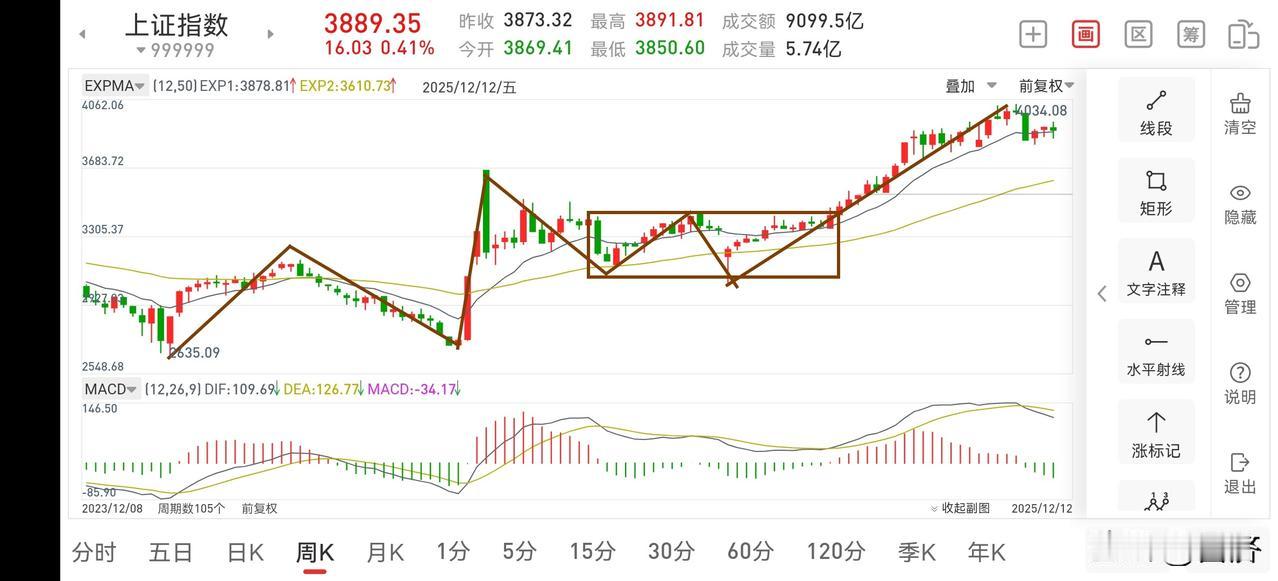Select the 水平射线 horizontal ray tool
Screen dimensions: 1278x581
click(x=1156, y=354)
